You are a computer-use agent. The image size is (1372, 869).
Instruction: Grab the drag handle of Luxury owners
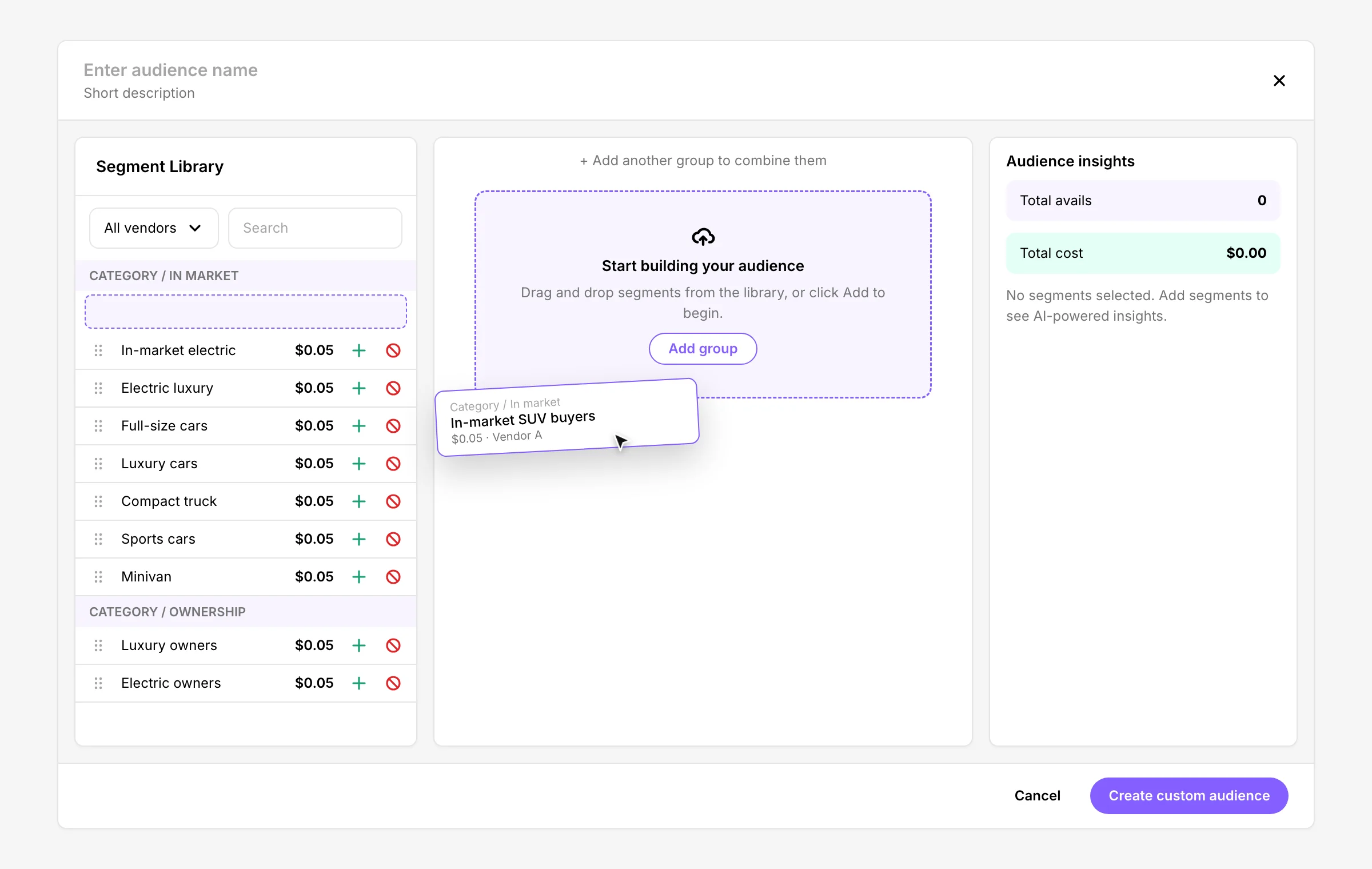click(x=98, y=645)
